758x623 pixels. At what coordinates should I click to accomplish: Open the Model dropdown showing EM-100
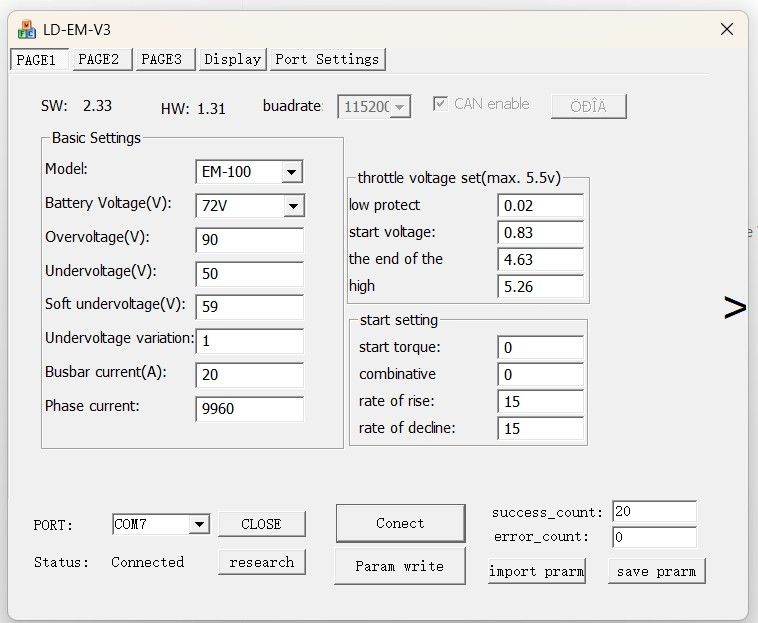point(291,172)
